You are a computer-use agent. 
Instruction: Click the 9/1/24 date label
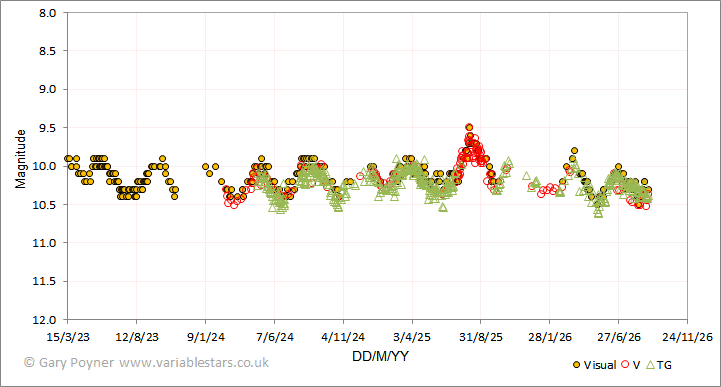point(206,337)
